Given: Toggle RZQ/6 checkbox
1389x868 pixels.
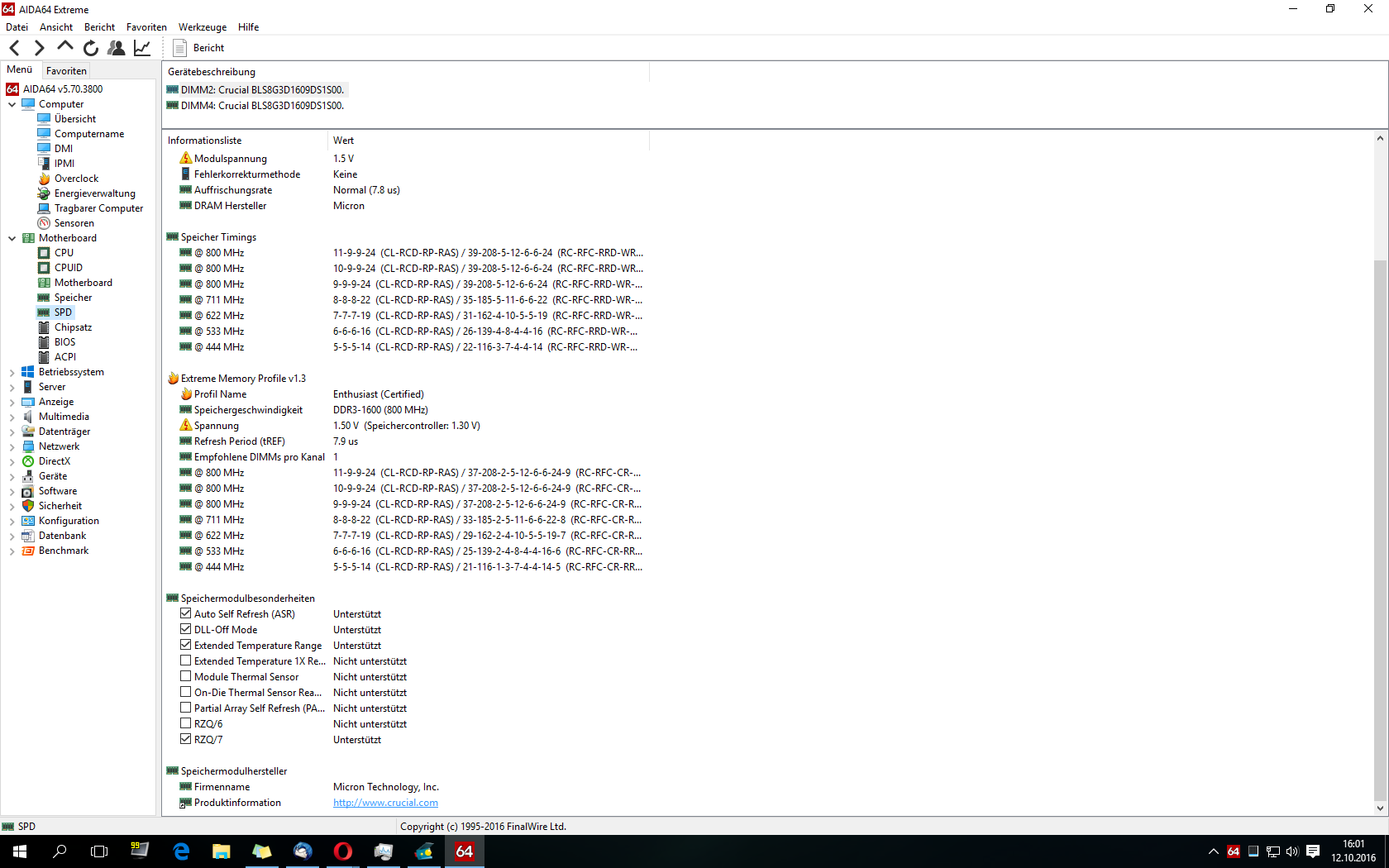Looking at the screenshot, I should pos(186,723).
